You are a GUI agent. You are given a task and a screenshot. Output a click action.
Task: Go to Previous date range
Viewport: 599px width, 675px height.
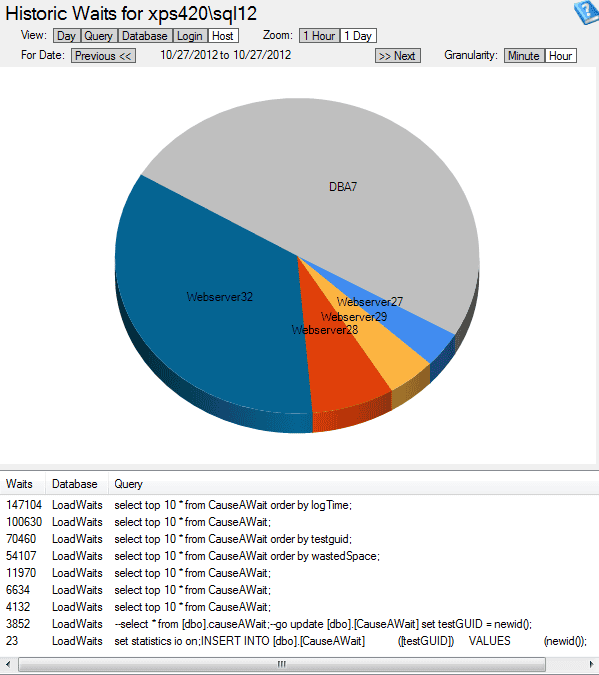[x=103, y=56]
